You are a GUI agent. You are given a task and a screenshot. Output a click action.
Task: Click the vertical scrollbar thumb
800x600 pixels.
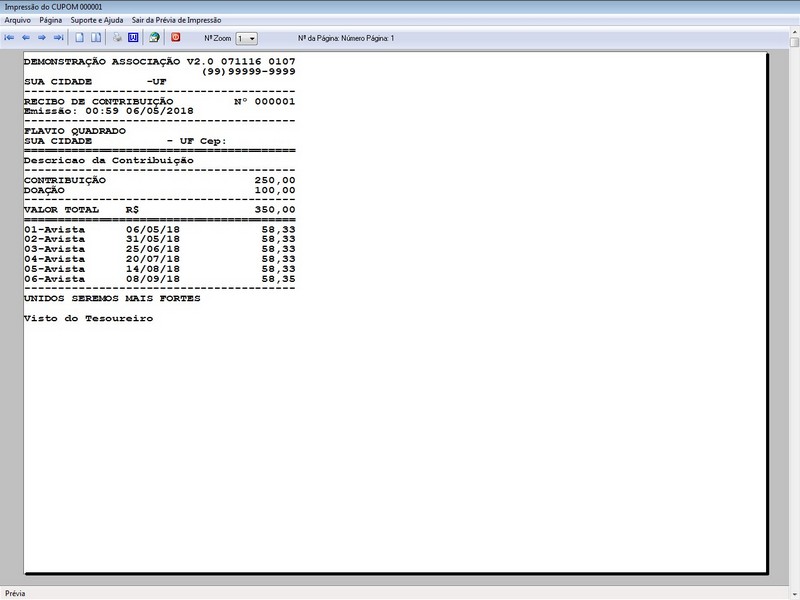(x=794, y=42)
